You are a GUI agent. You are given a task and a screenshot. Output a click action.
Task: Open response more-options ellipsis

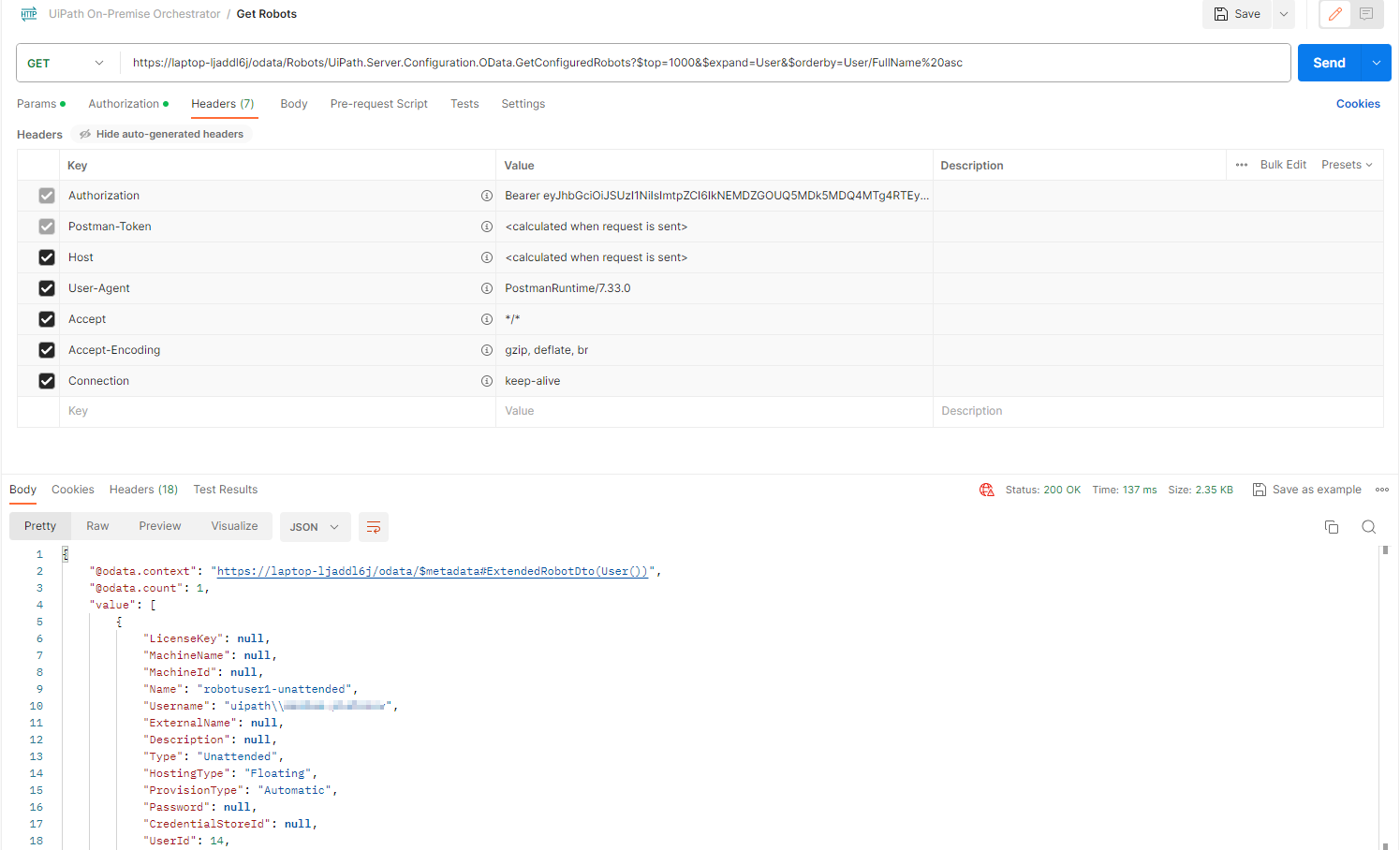[x=1382, y=490]
